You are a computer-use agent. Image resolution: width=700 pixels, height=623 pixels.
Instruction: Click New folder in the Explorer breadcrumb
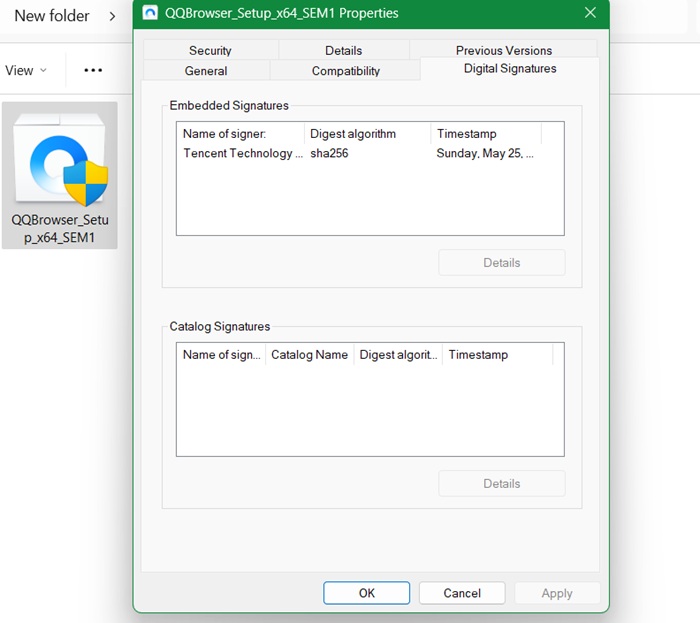52,16
